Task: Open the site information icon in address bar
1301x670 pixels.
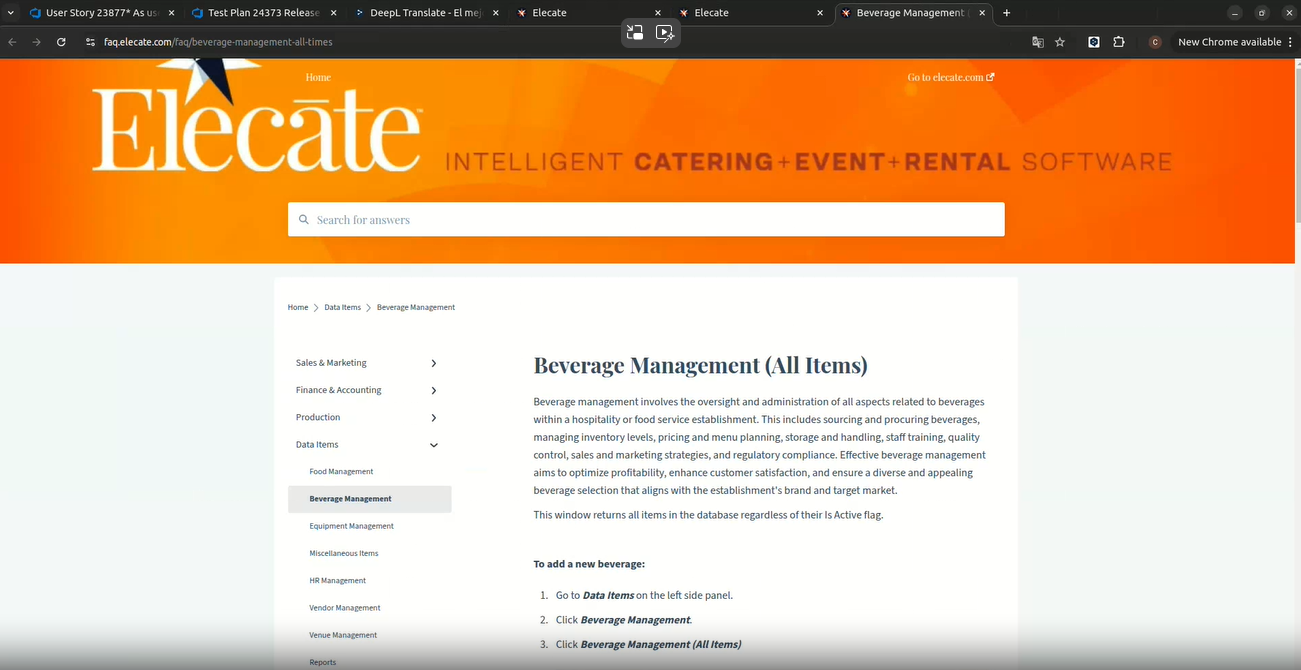Action: (90, 42)
